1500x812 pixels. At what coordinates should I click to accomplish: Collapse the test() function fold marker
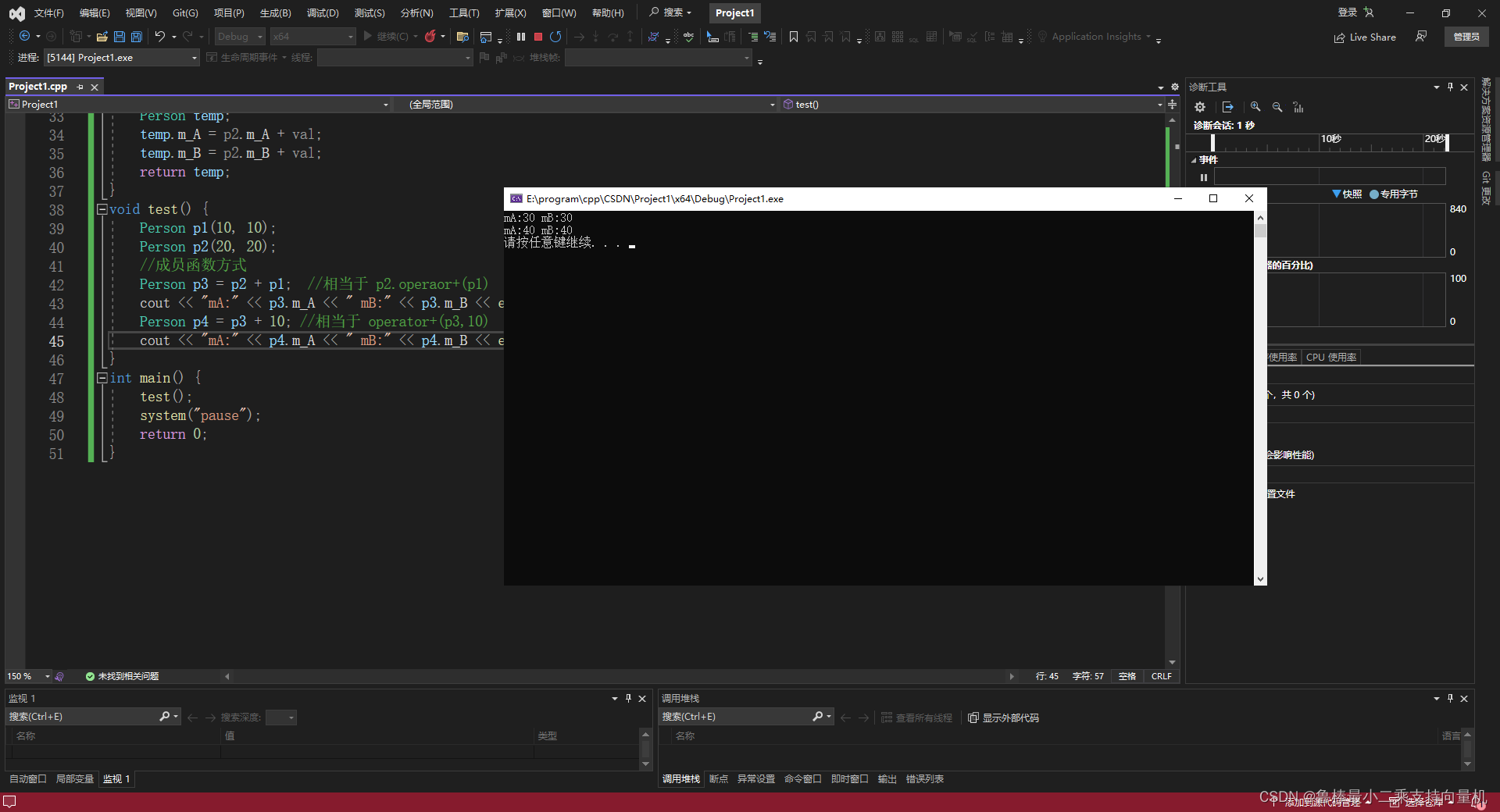(102, 209)
